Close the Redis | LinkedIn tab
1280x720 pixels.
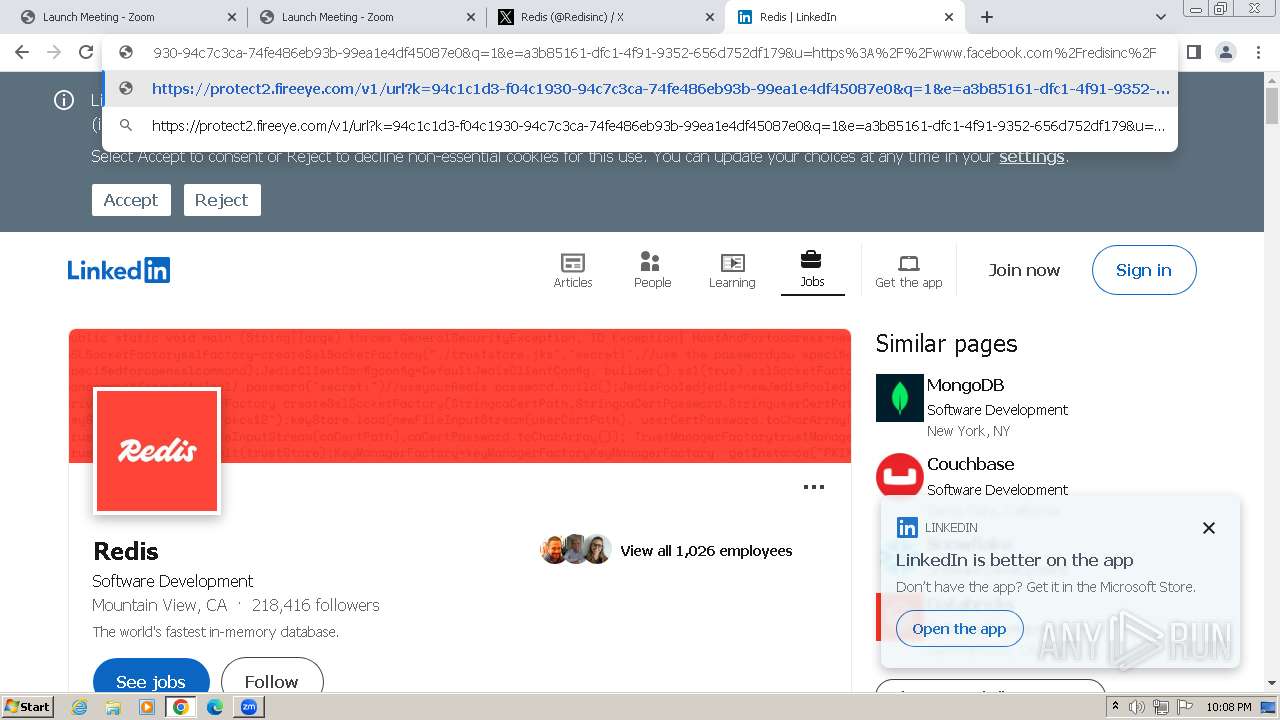click(949, 17)
